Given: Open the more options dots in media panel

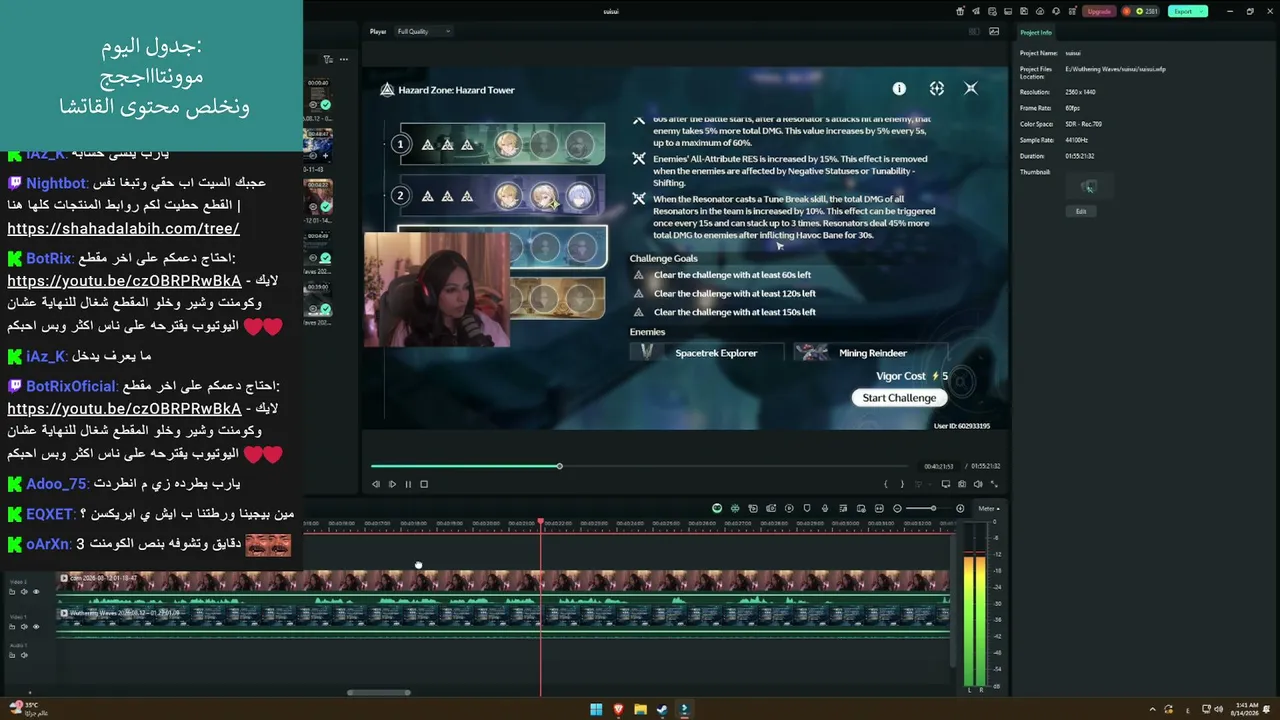Looking at the screenshot, I should click(343, 59).
